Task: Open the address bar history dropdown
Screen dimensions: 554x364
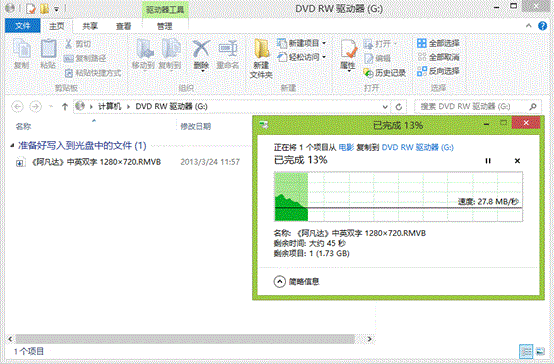Action: coord(385,107)
